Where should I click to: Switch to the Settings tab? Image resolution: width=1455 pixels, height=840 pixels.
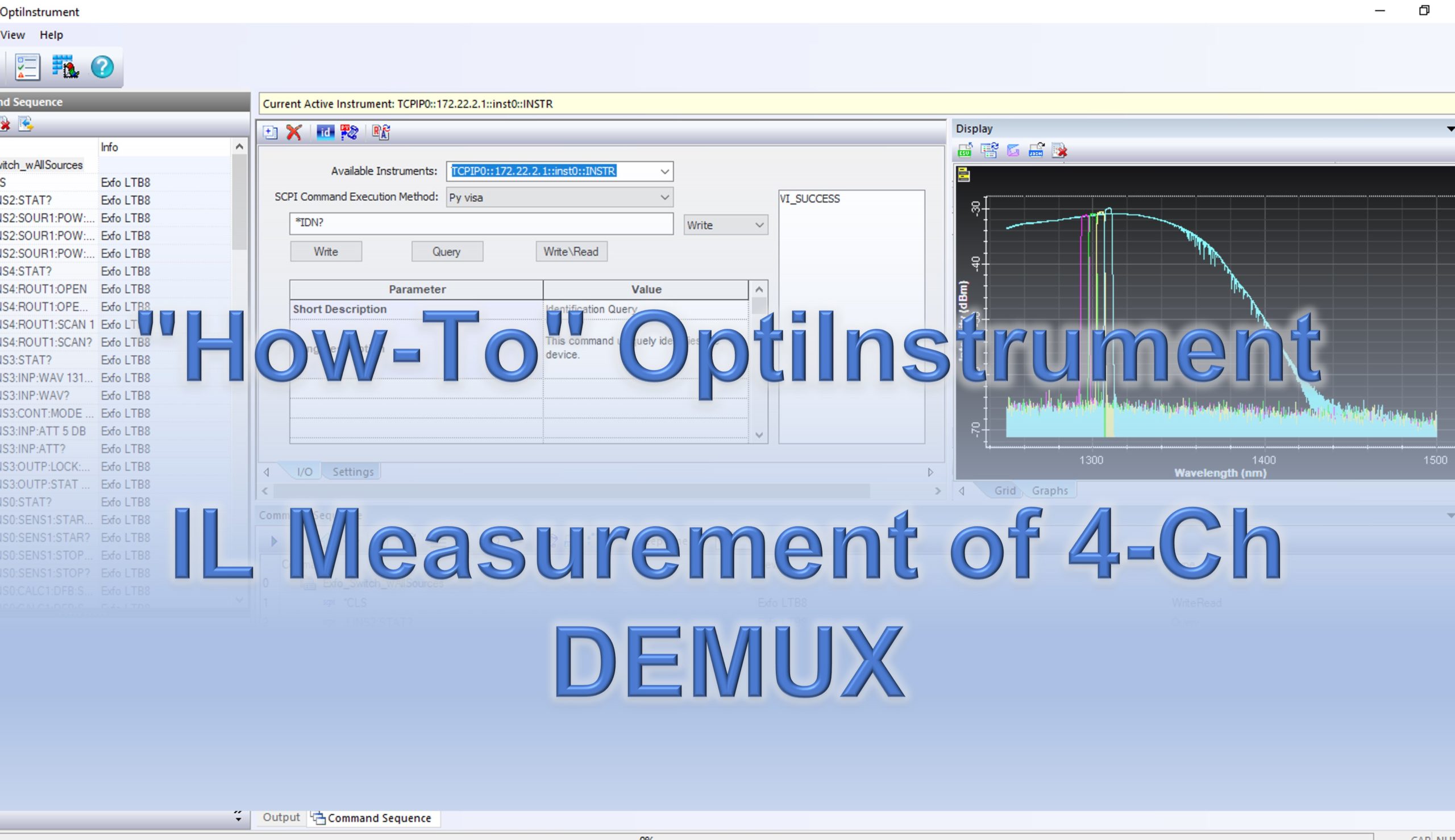coord(353,471)
